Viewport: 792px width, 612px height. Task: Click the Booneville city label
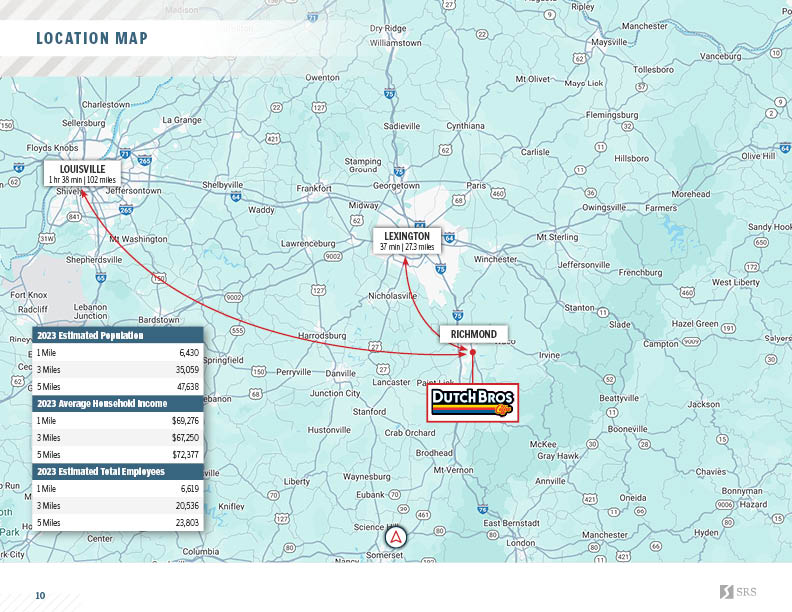pos(627,429)
